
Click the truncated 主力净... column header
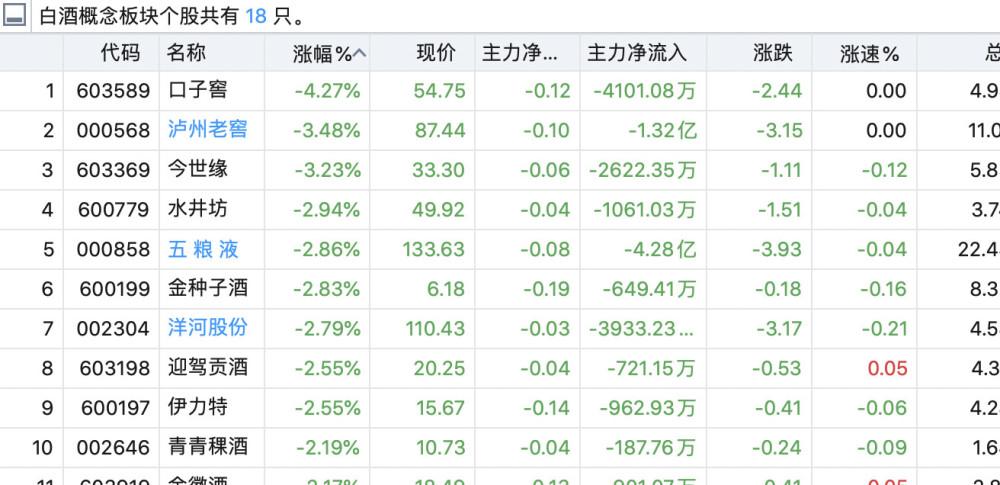coord(520,53)
